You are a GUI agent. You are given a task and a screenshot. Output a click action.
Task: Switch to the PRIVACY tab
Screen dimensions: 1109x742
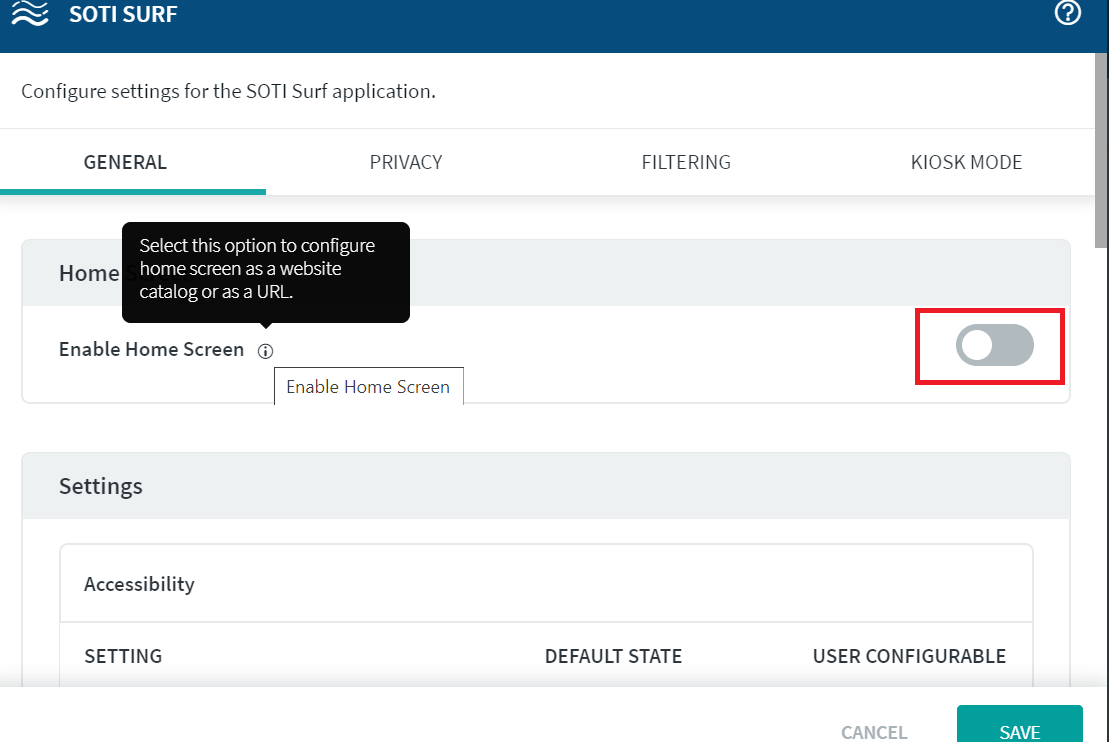coord(406,162)
